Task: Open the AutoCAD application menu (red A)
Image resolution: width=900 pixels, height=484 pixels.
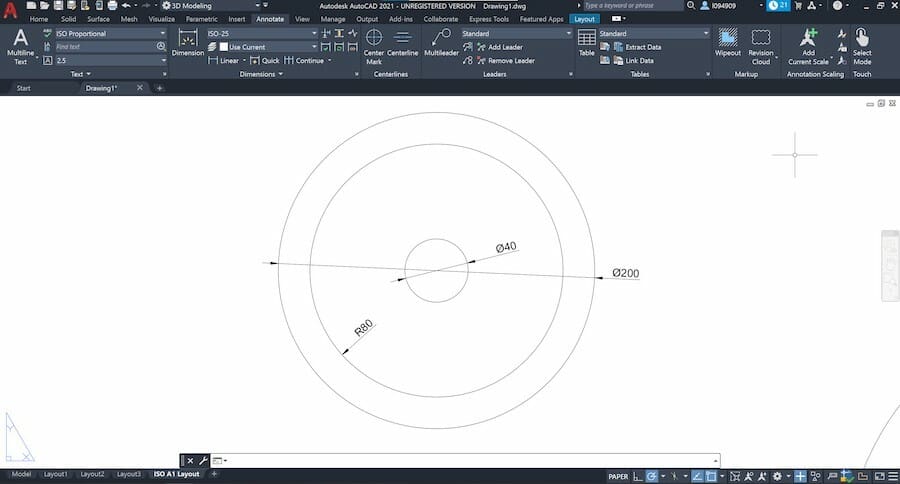Action: click(10, 10)
